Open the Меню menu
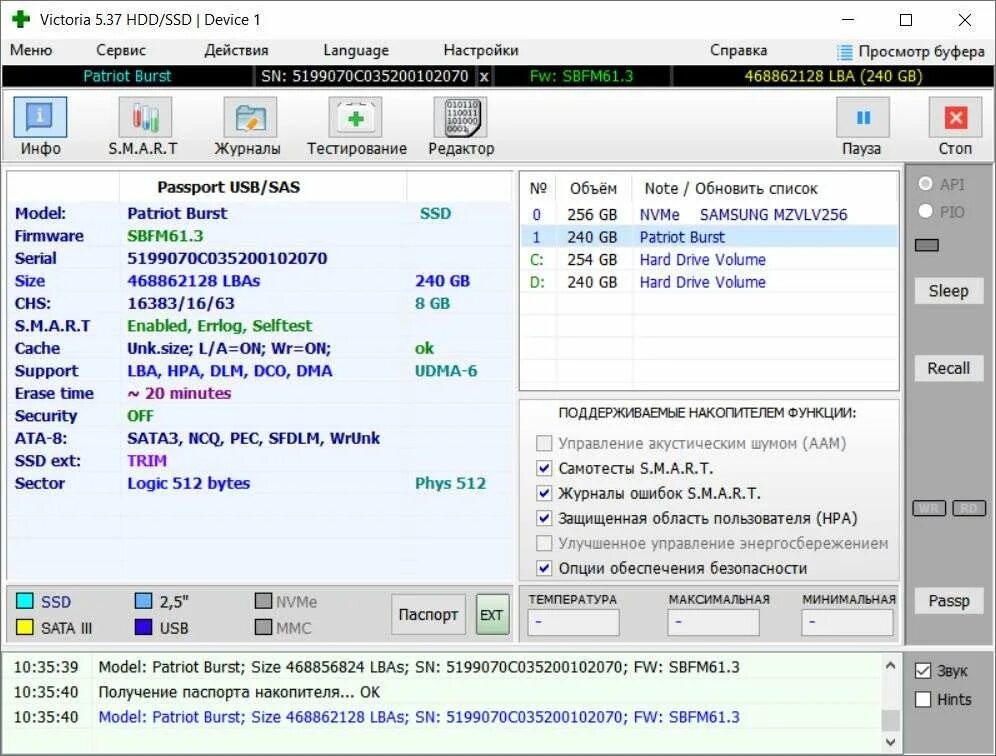Image resolution: width=996 pixels, height=756 pixels. (x=31, y=50)
